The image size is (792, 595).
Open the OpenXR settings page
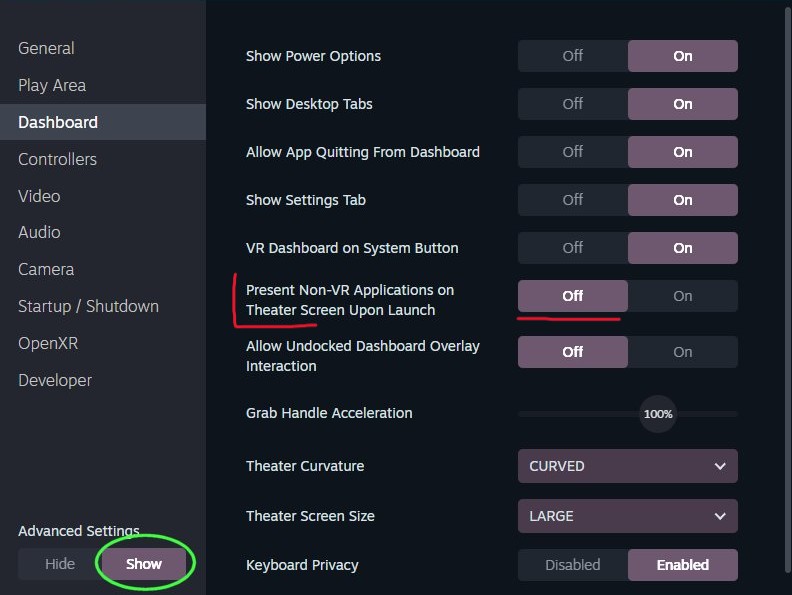click(x=48, y=343)
